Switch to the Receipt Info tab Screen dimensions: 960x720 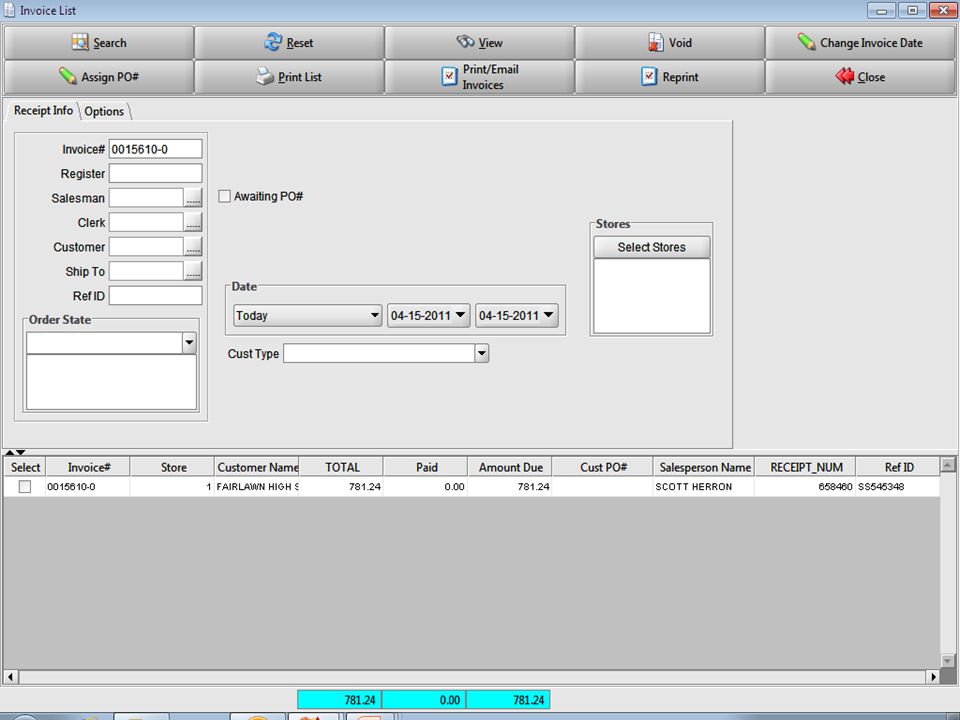point(43,110)
